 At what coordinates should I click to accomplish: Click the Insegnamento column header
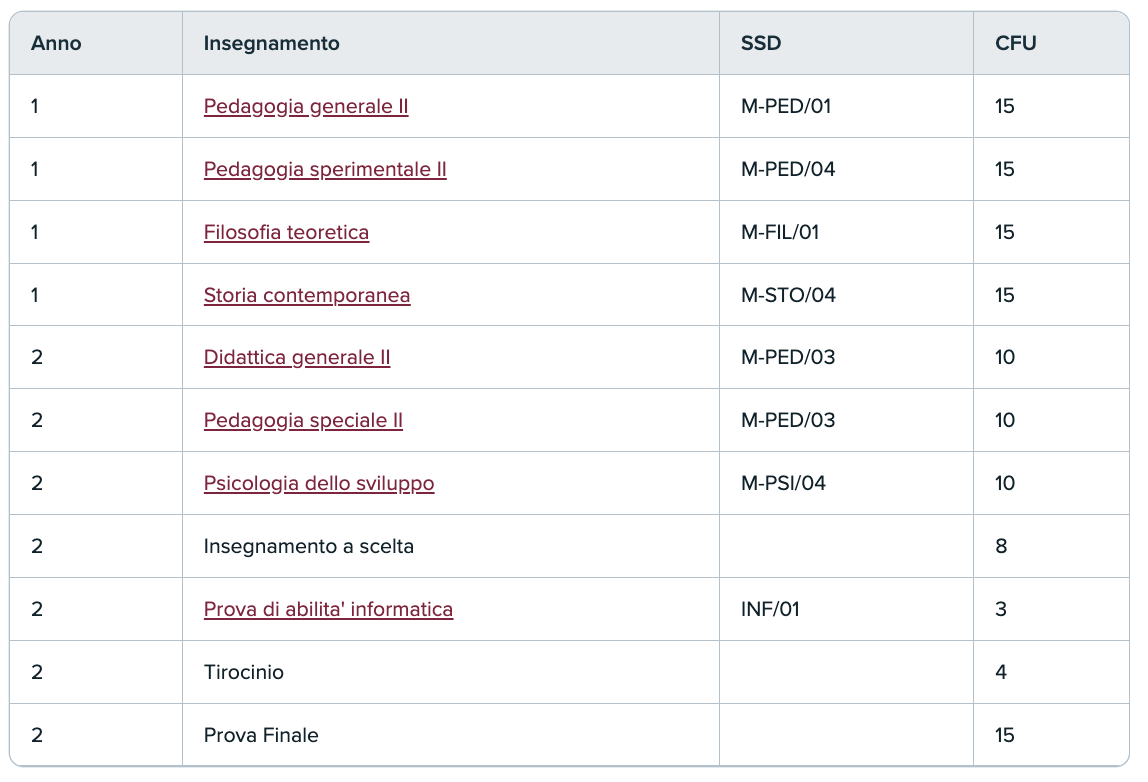coord(272,43)
